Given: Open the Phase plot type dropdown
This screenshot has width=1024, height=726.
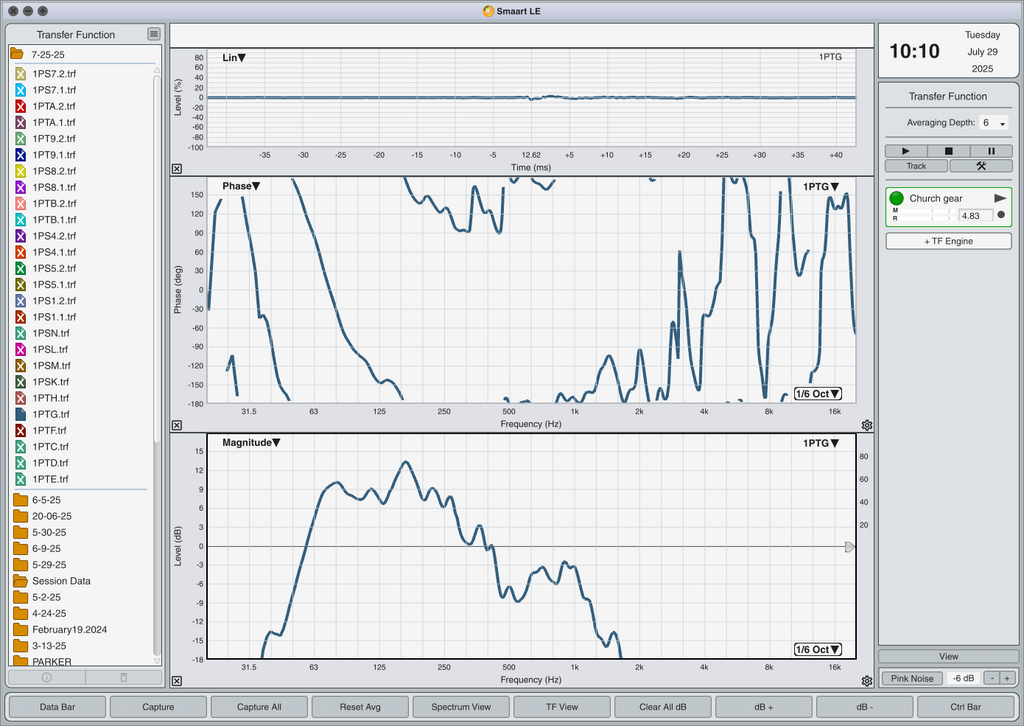Looking at the screenshot, I should [x=241, y=186].
